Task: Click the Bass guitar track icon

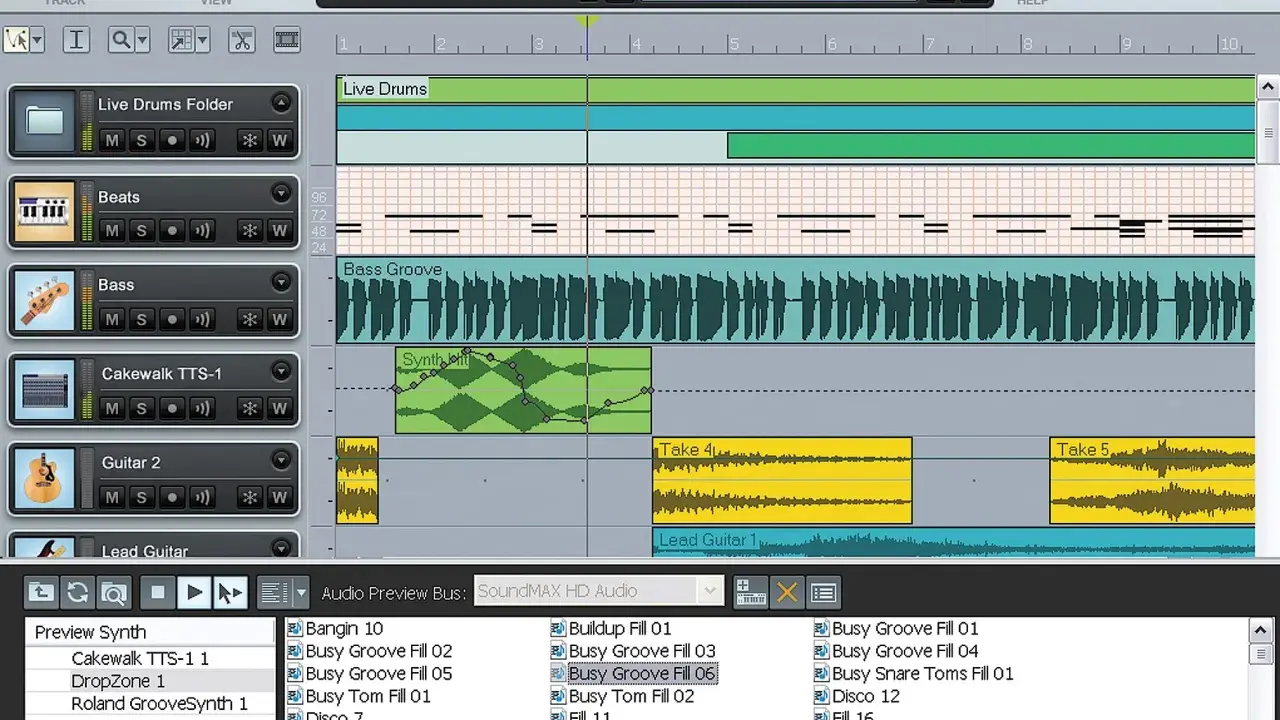Action: pos(45,300)
